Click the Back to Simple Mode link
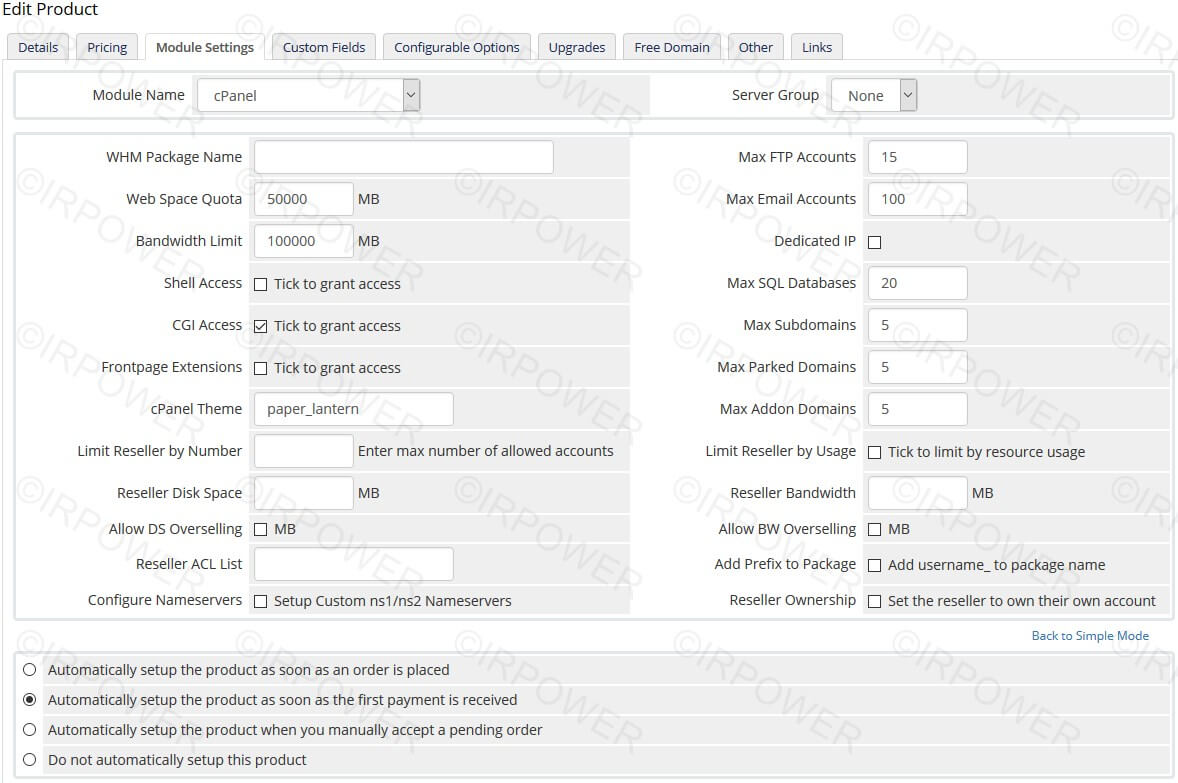 (1089, 636)
